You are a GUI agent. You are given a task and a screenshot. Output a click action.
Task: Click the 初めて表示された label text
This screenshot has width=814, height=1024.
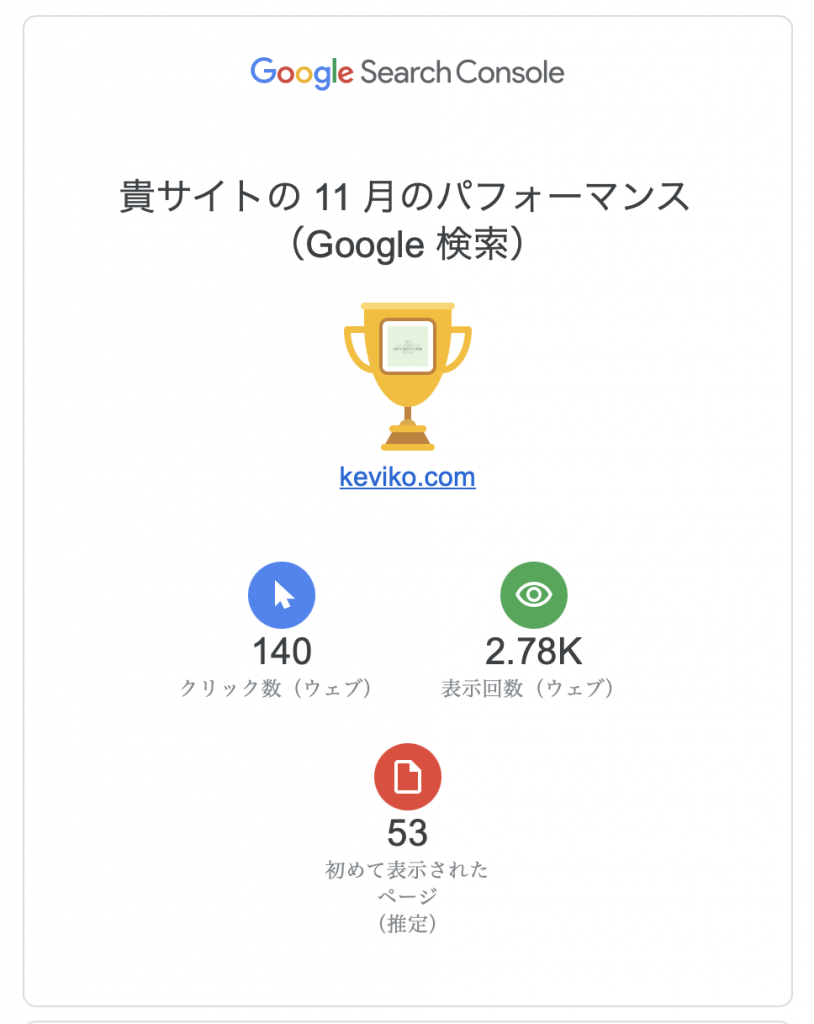[407, 870]
